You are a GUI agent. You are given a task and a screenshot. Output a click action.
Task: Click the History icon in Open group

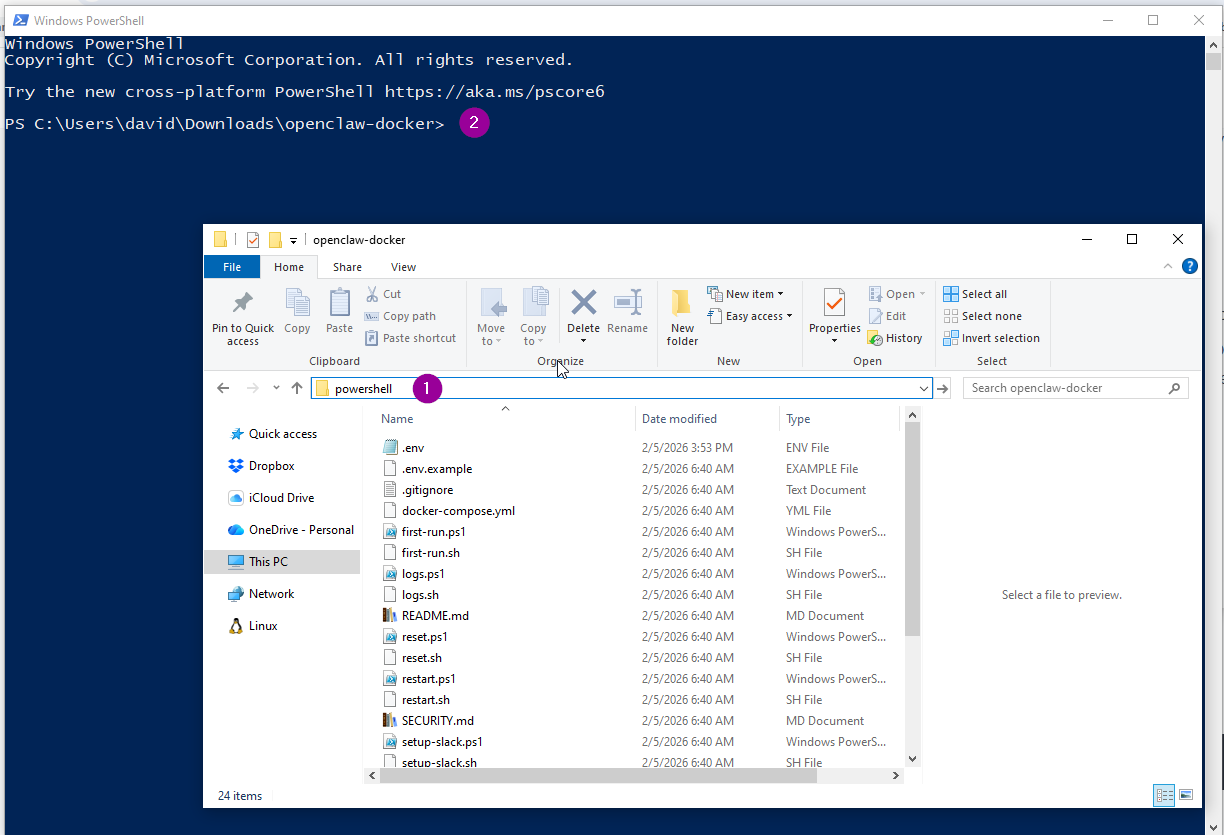click(895, 337)
